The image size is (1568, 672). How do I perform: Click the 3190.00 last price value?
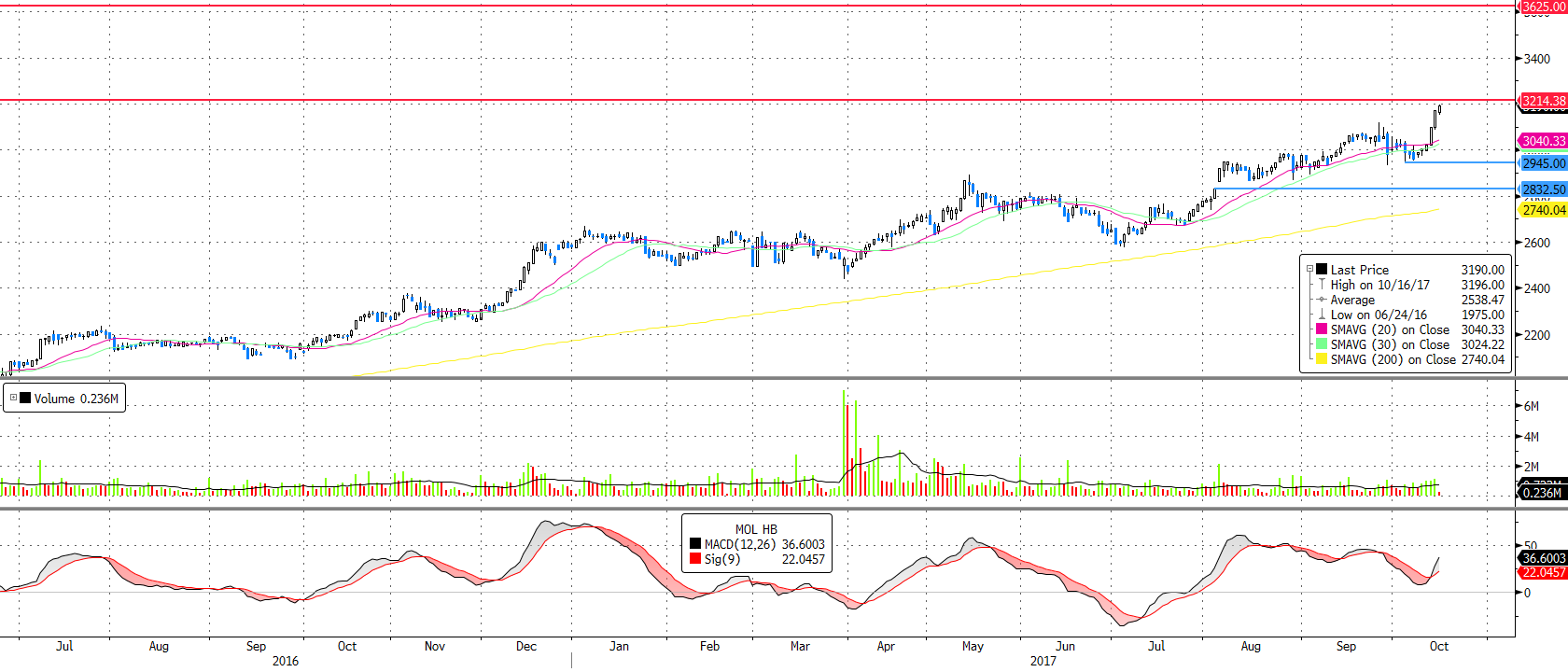pyautogui.click(x=1482, y=270)
